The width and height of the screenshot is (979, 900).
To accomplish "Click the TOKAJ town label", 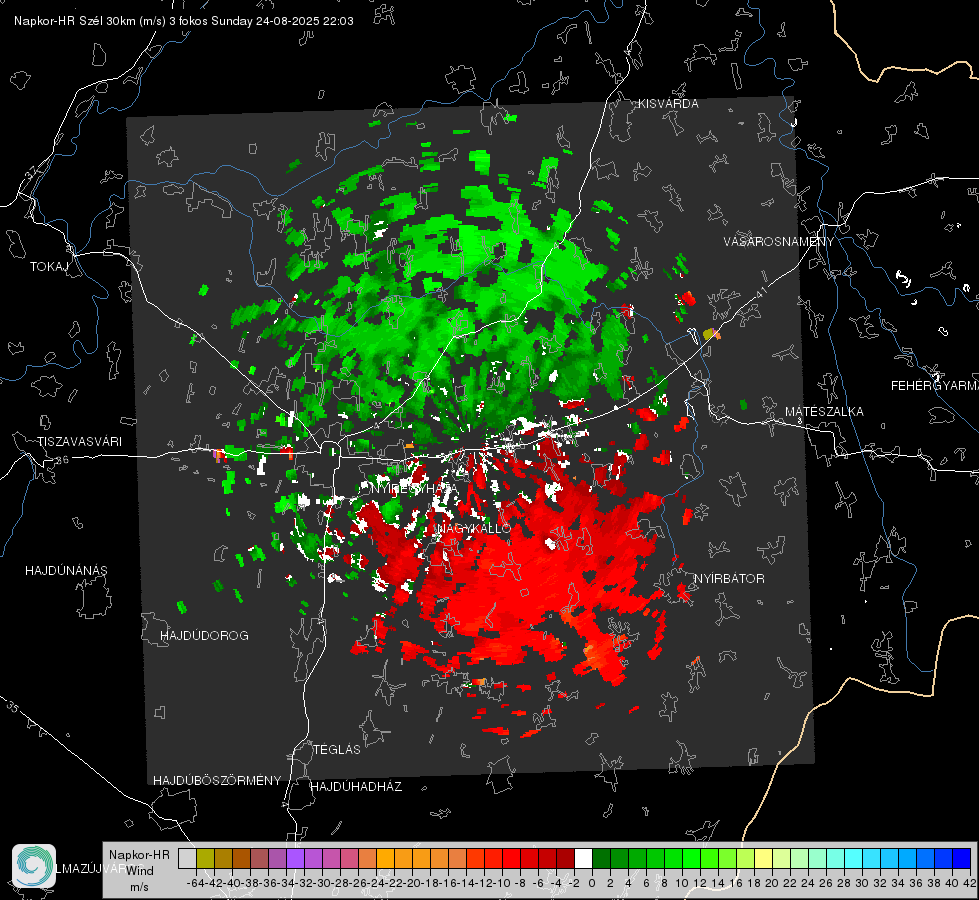I will (x=49, y=267).
